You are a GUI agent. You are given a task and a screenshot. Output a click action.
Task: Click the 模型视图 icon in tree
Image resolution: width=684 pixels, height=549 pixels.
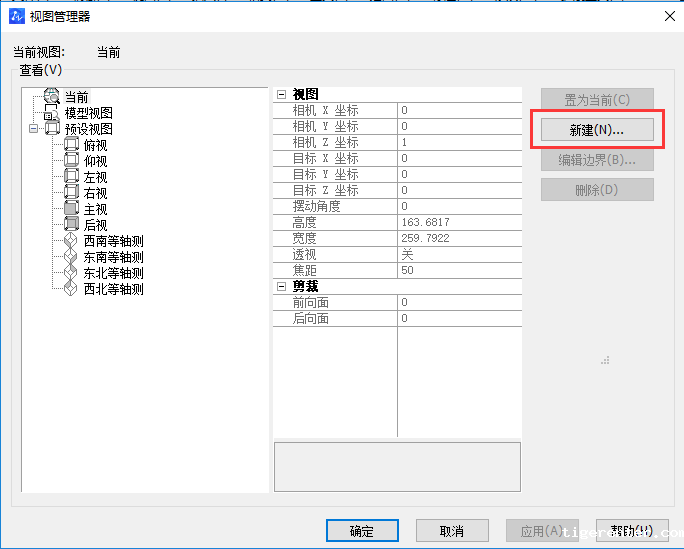click(x=52, y=113)
